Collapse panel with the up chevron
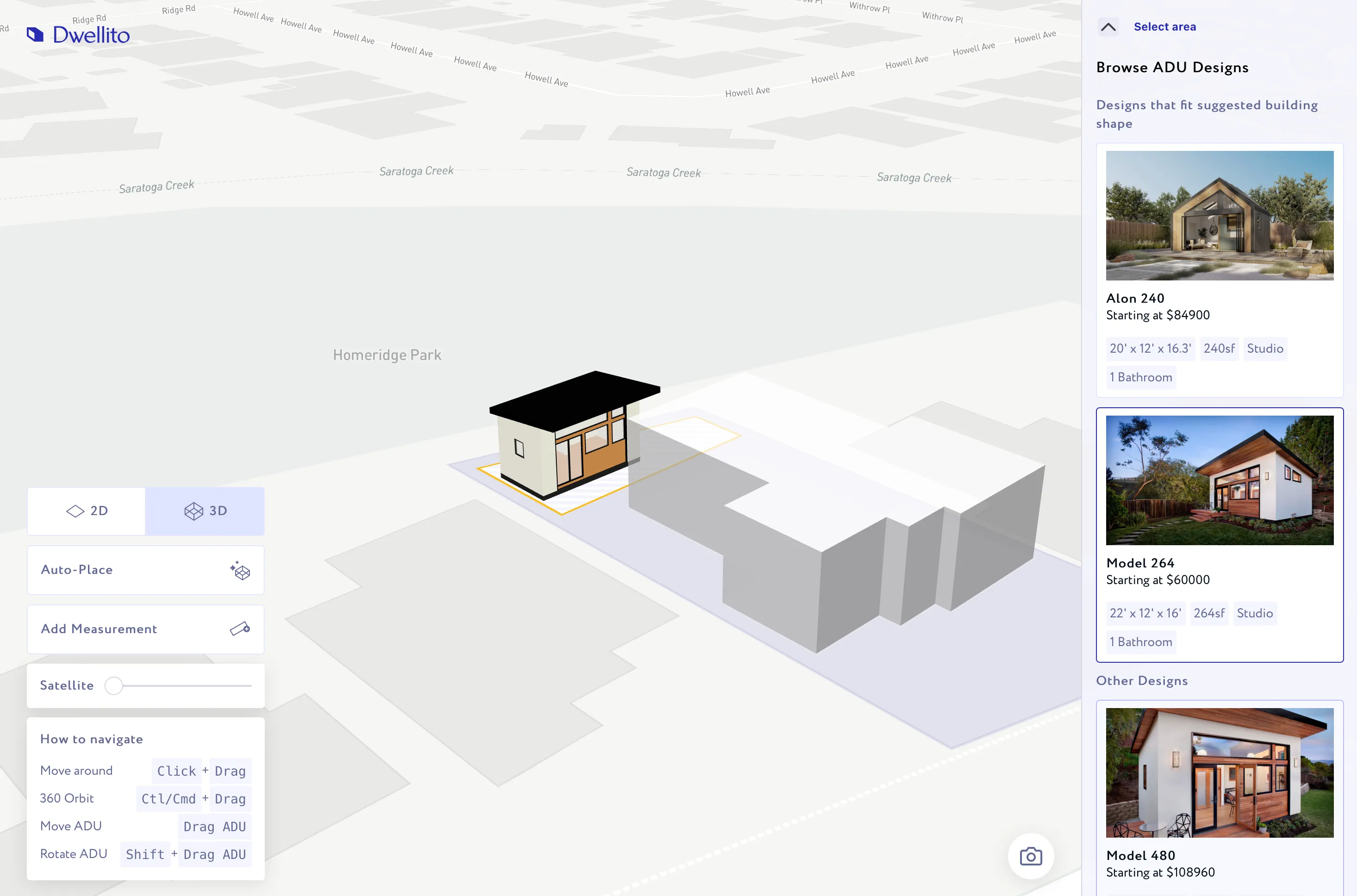Screen dimensions: 1357x896 click(1108, 27)
